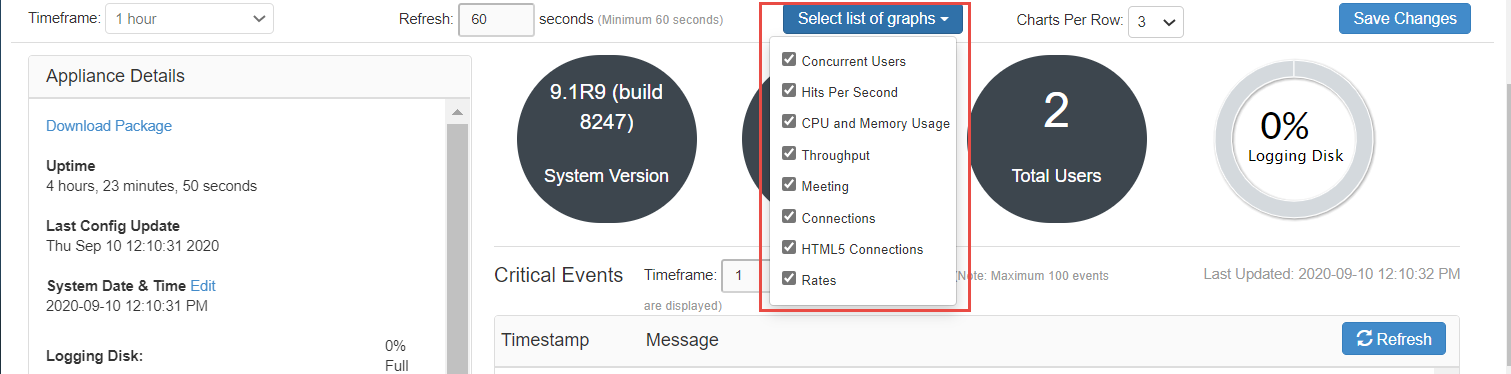Toggle the Hits Per Second checkbox

[x=789, y=91]
